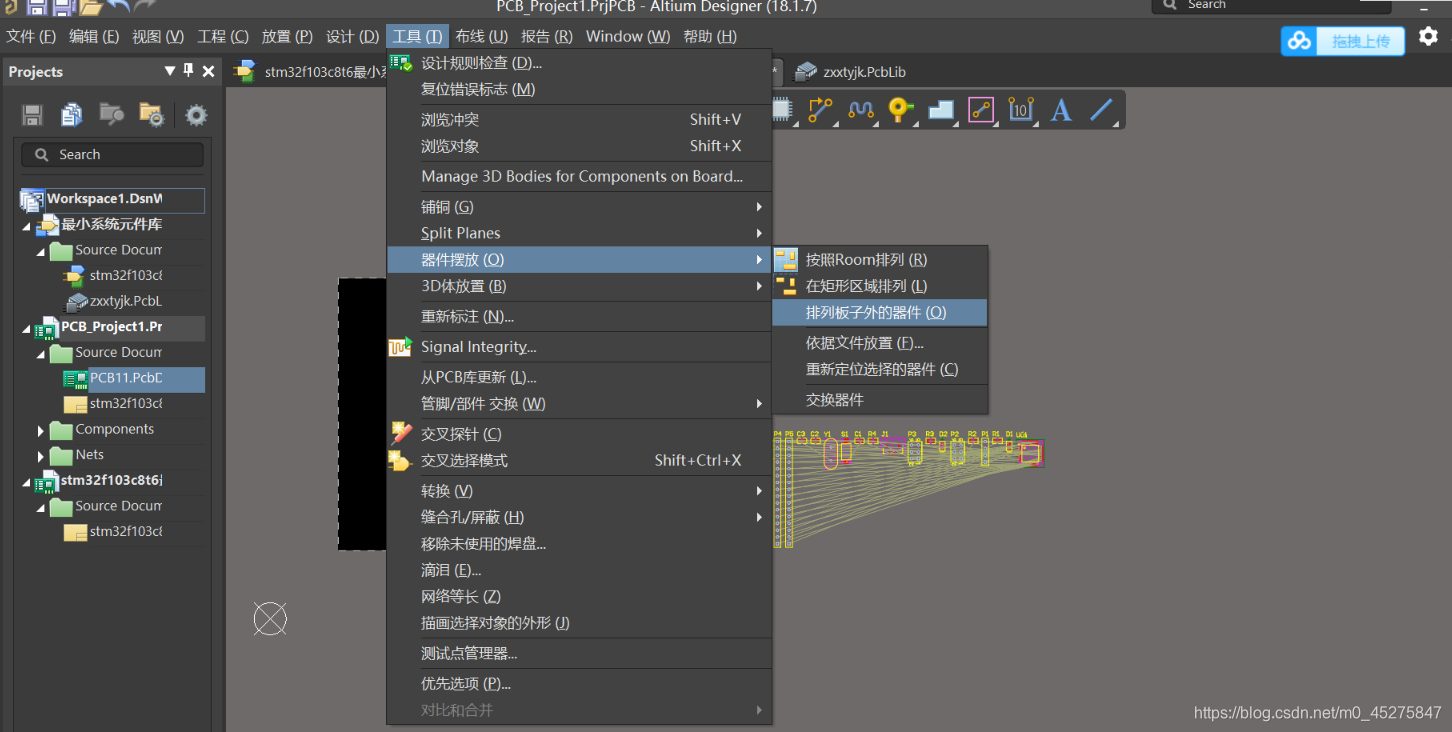Choose 从PCB库更新 (L) menu entry
Screen dimensions: 1452x732
click(x=579, y=378)
